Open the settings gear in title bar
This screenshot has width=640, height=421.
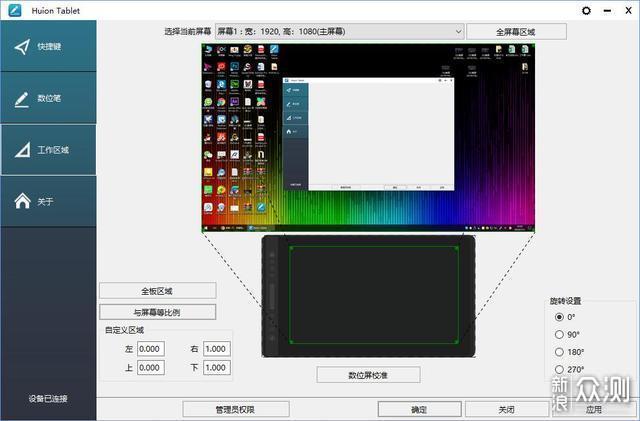586,11
